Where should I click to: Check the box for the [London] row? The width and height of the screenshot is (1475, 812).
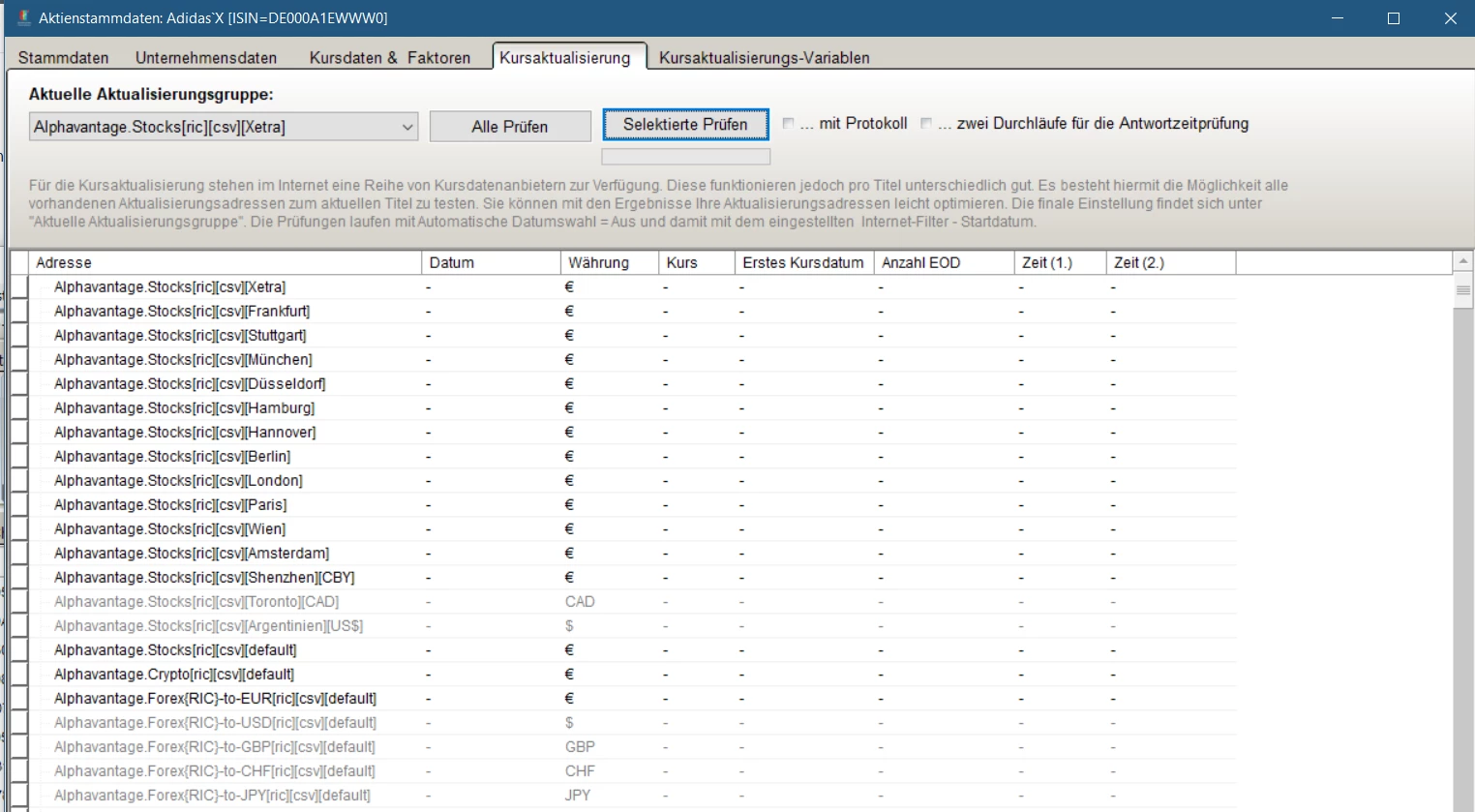click(x=19, y=480)
